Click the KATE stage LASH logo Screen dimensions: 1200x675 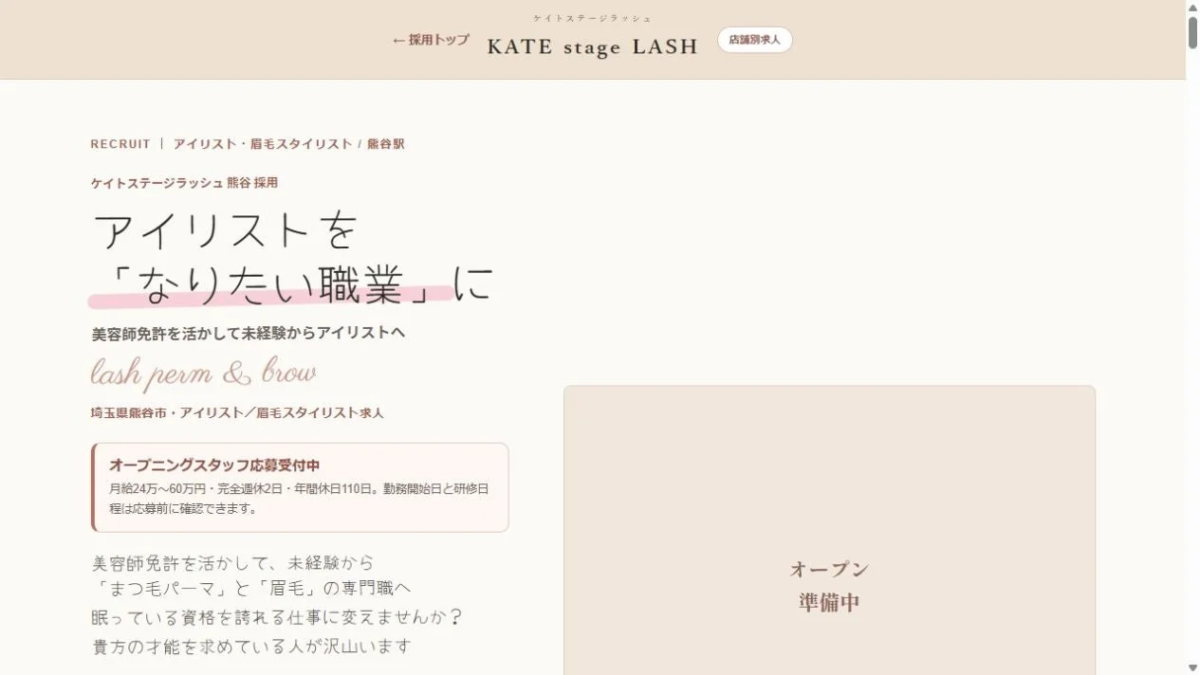pyautogui.click(x=592, y=47)
